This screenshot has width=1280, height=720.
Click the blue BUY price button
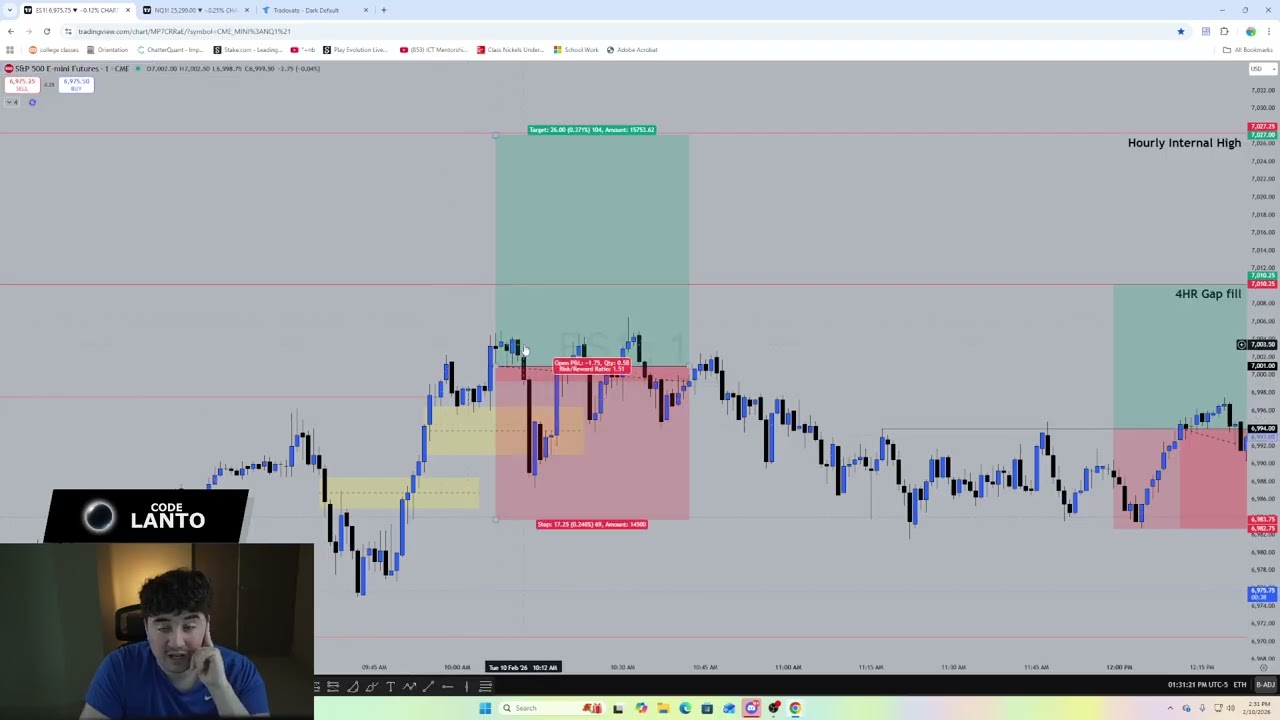click(x=76, y=85)
